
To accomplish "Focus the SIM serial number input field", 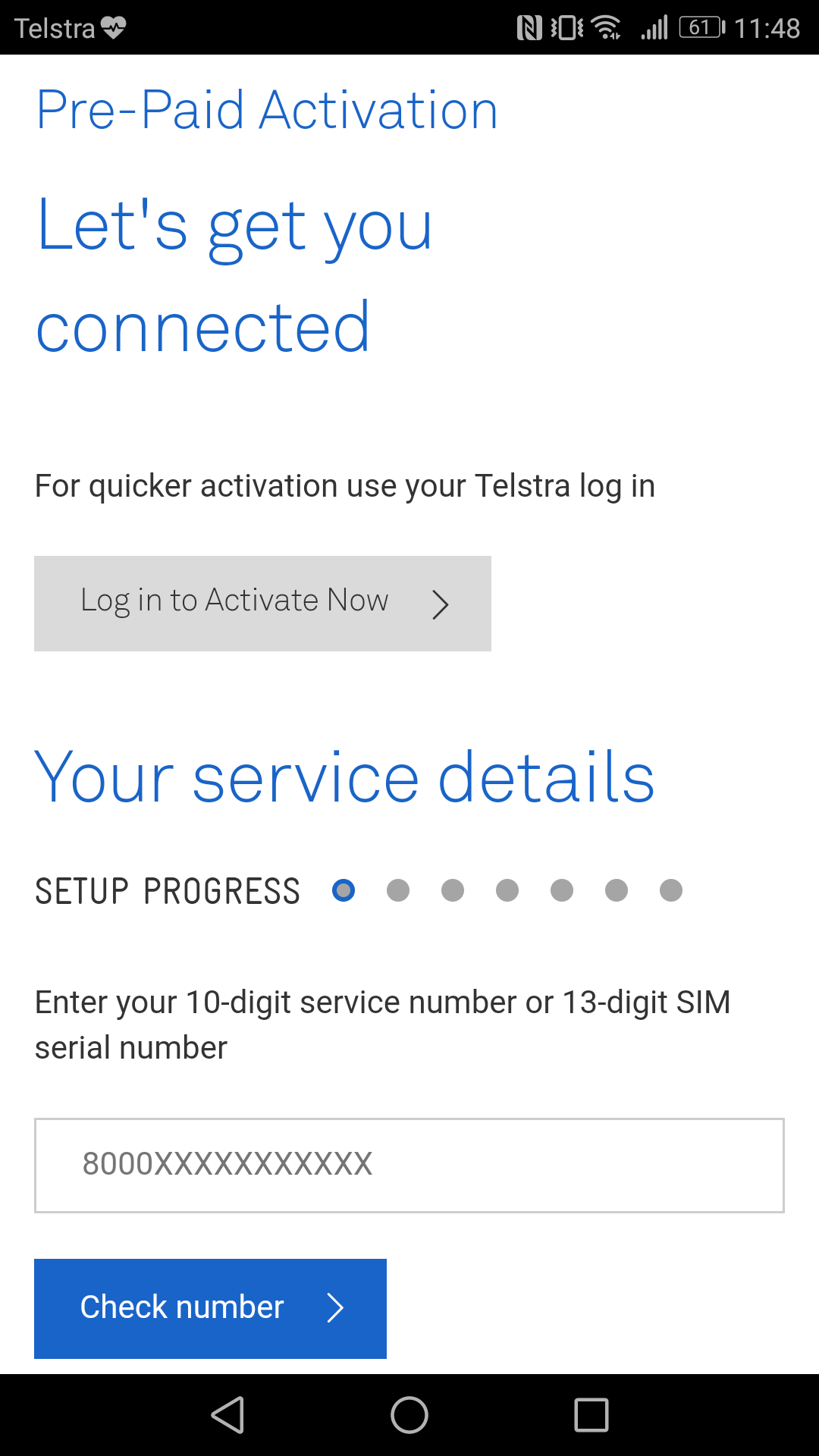I will coord(409,1166).
